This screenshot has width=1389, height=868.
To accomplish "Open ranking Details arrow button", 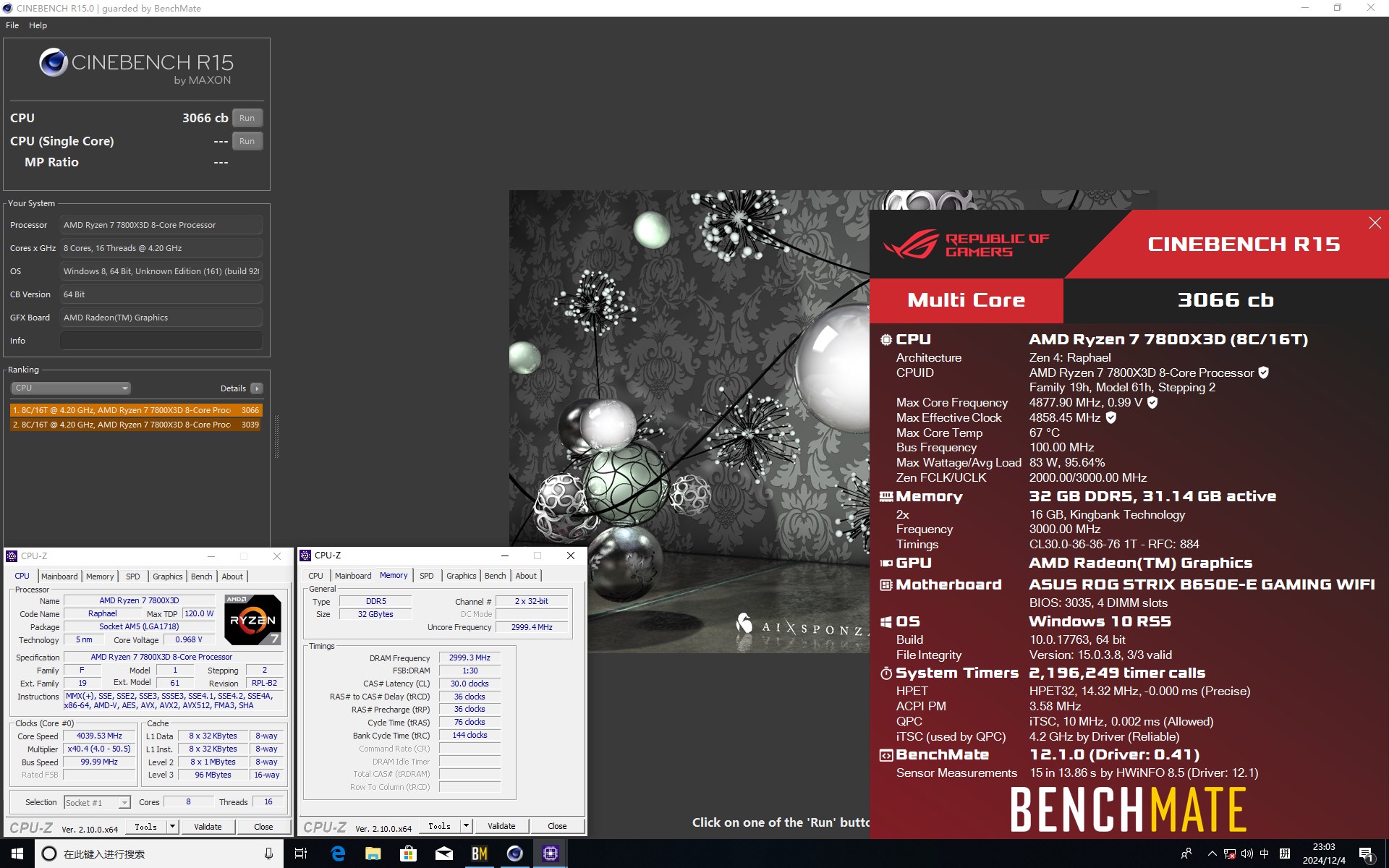I will click(256, 388).
